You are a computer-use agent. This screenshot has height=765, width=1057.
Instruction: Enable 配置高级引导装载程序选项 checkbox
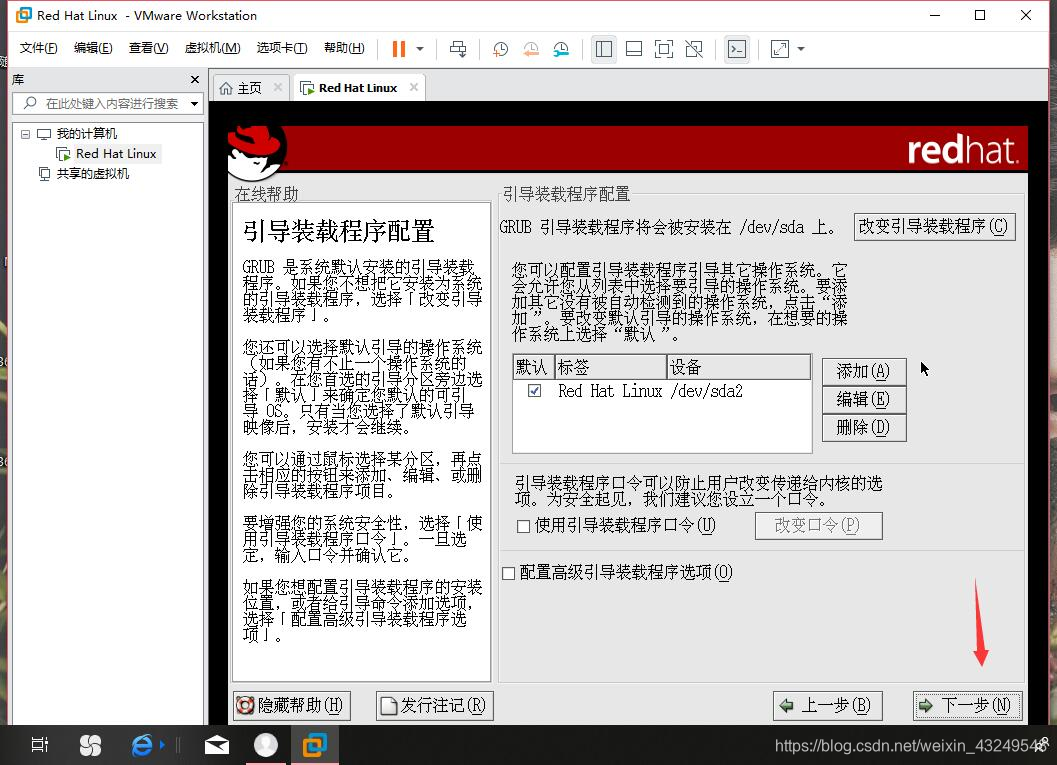[x=509, y=574]
